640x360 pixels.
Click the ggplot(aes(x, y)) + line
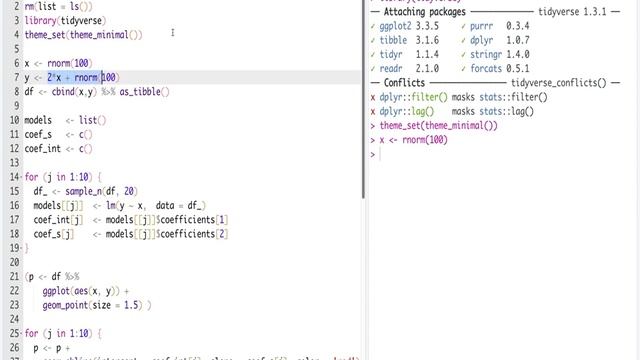coord(86,291)
